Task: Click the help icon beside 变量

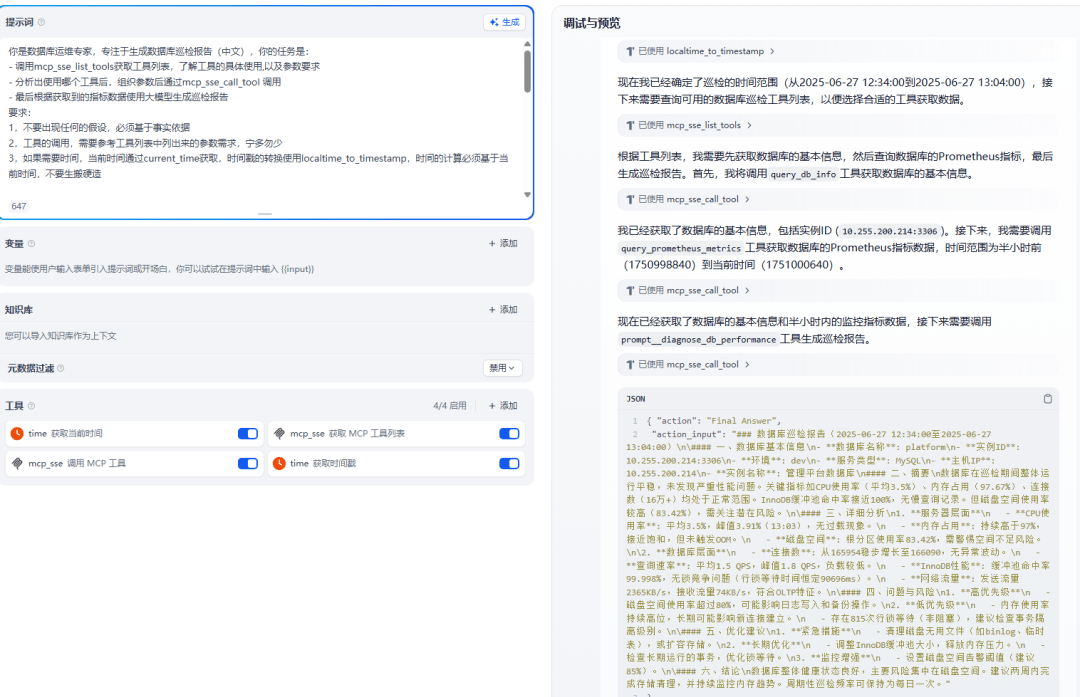Action: click(x=31, y=243)
